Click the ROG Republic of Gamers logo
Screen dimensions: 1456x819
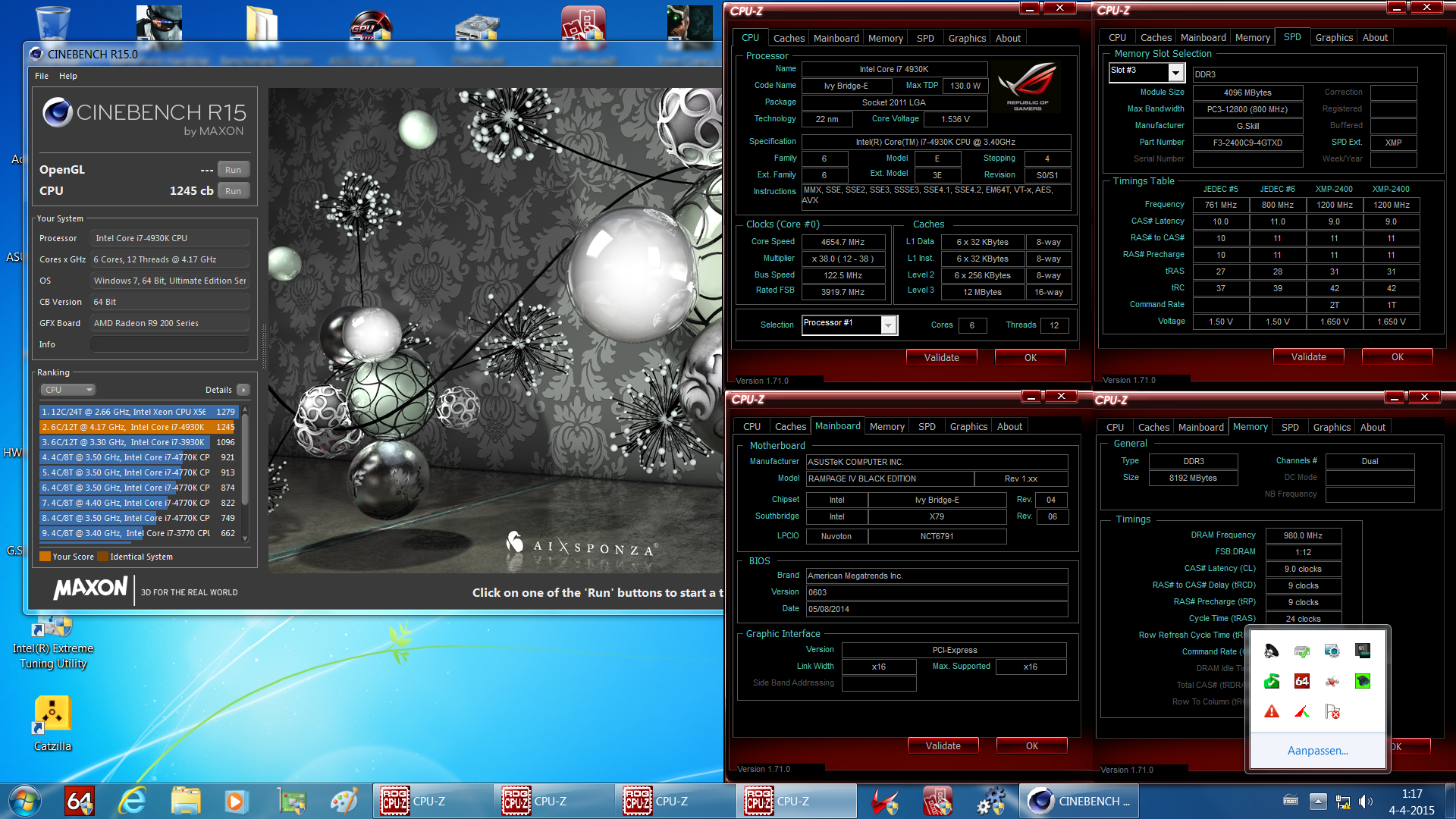coord(1028,87)
